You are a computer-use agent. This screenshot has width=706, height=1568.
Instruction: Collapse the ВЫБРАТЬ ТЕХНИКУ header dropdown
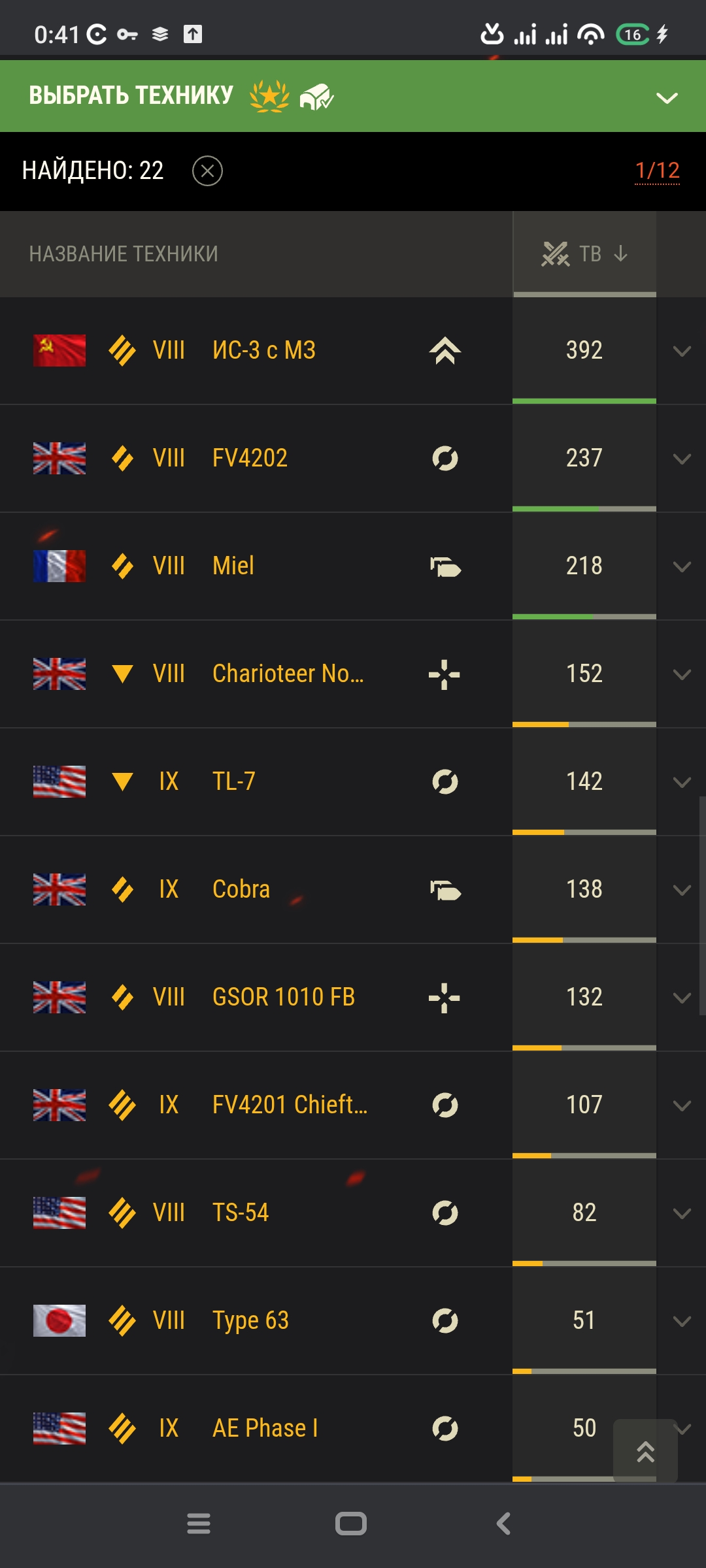pos(667,98)
